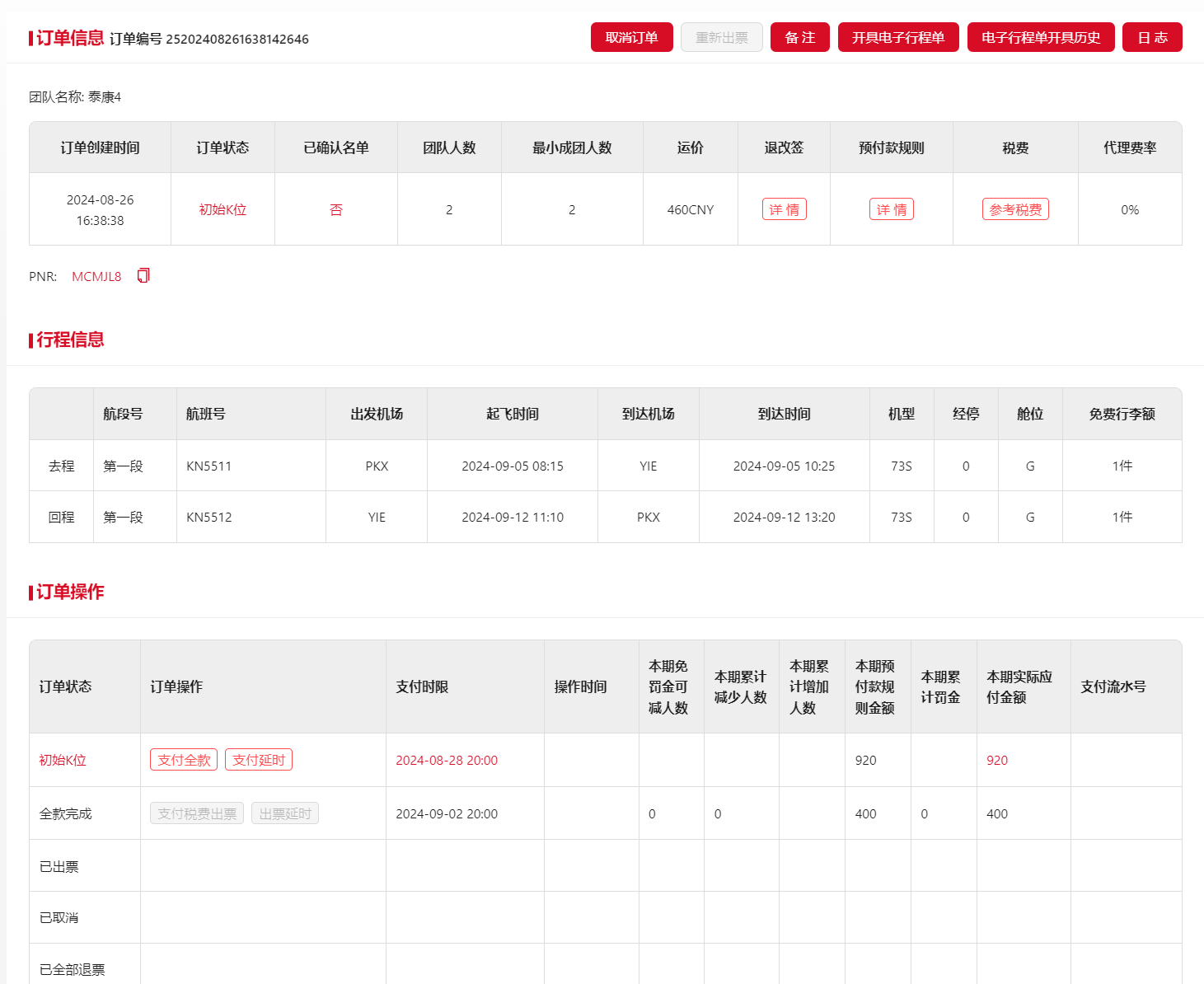This screenshot has width=1204, height=984.
Task: Click the PNR code MCMJL8
Action: coord(96,276)
